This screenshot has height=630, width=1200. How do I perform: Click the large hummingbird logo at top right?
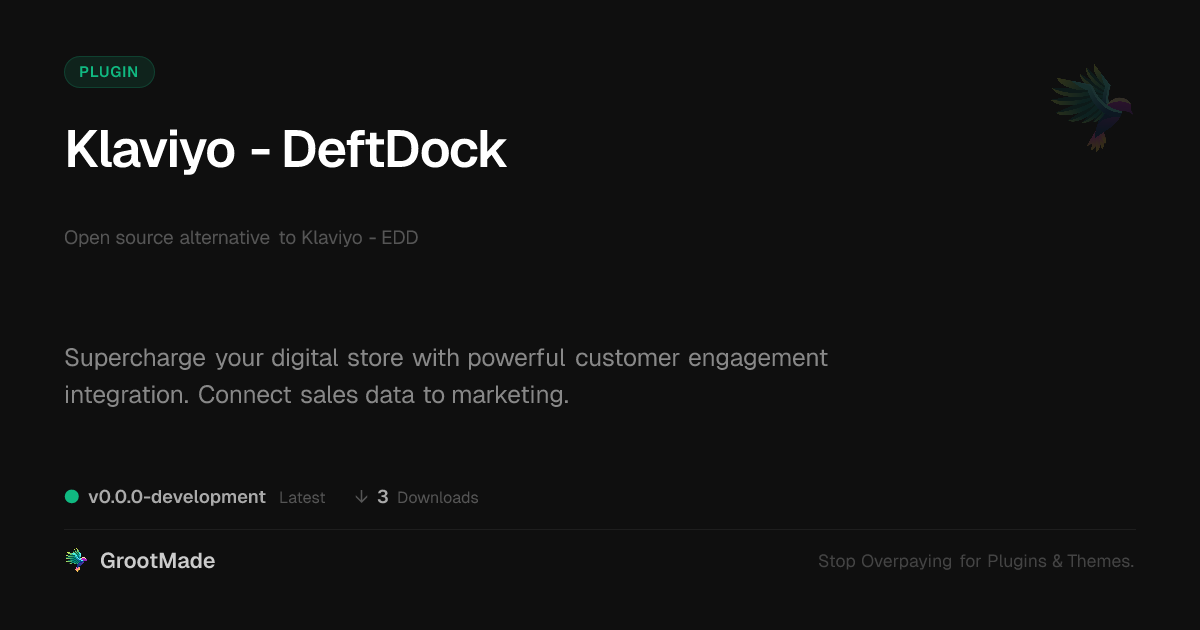(1092, 107)
